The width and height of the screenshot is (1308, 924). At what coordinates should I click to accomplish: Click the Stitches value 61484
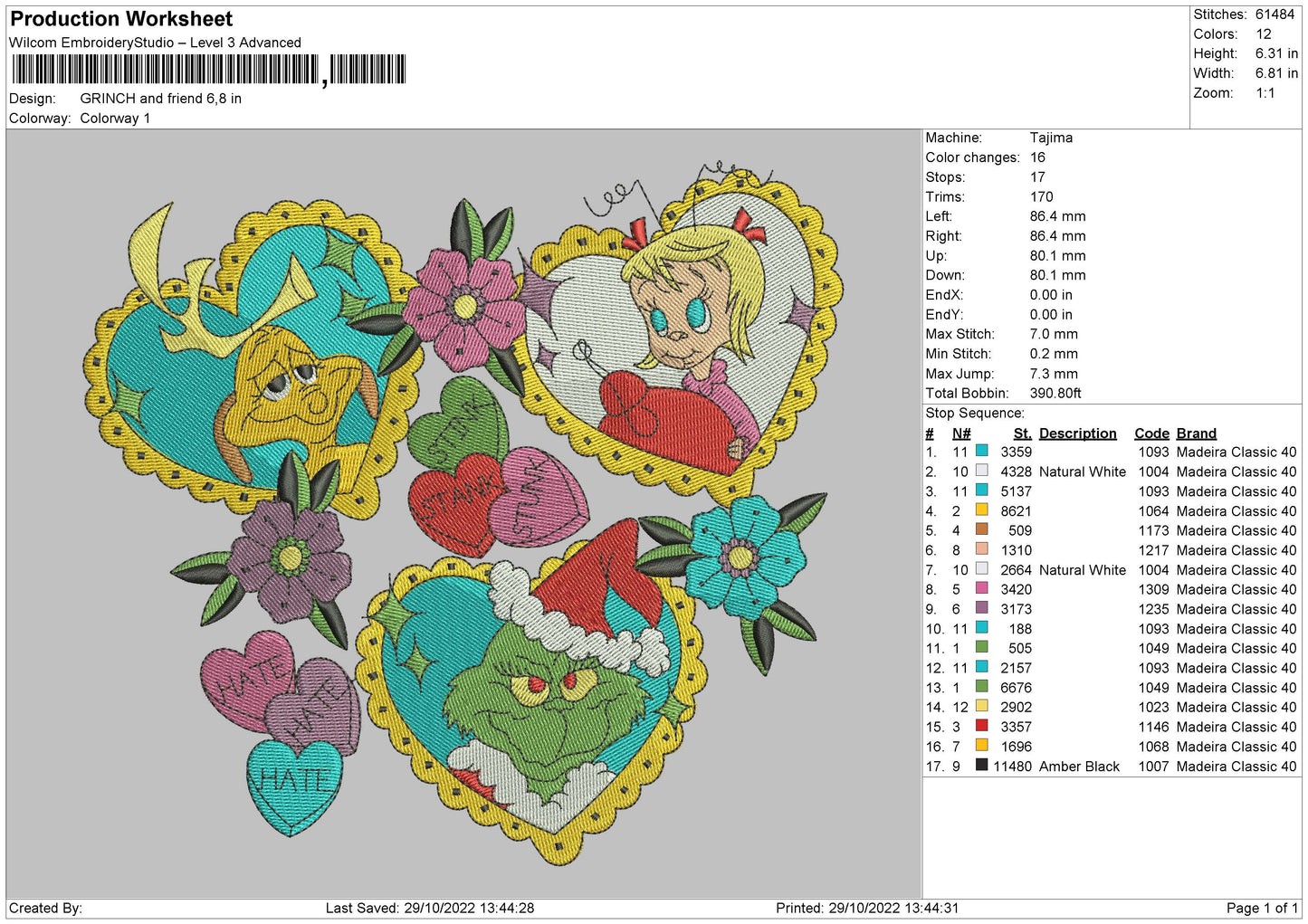pyautogui.click(x=1275, y=14)
